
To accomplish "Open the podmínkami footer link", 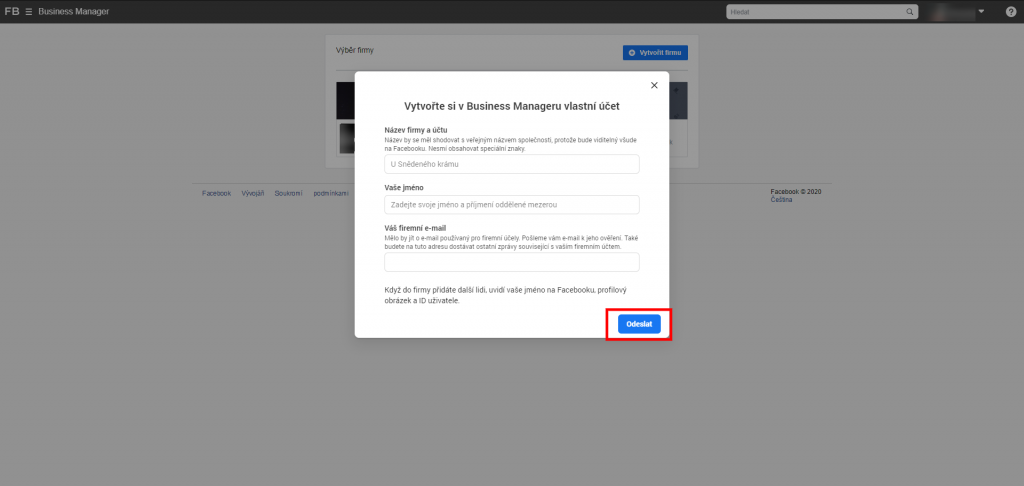I will [330, 193].
